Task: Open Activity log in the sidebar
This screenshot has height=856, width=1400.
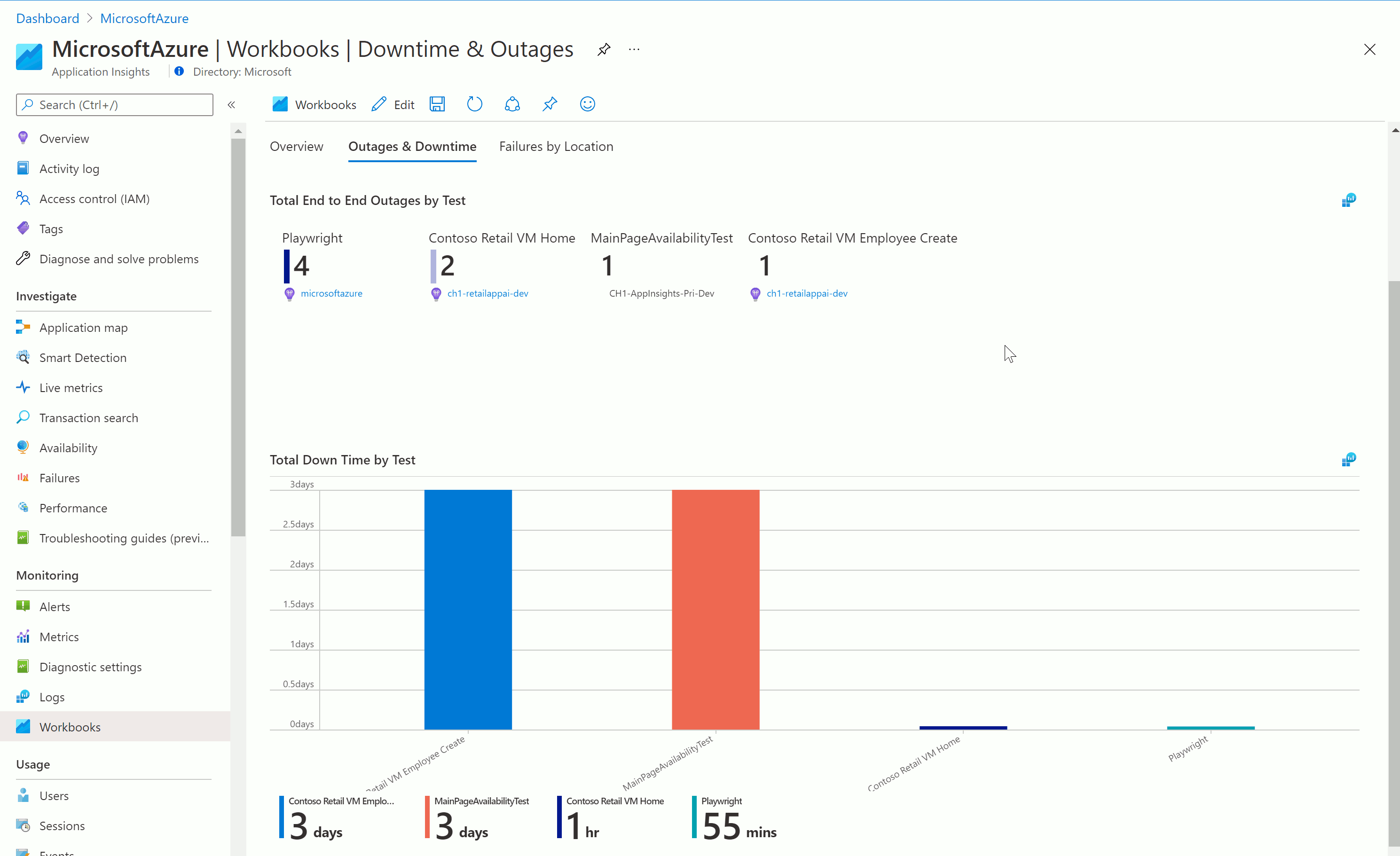Action: tap(115, 169)
